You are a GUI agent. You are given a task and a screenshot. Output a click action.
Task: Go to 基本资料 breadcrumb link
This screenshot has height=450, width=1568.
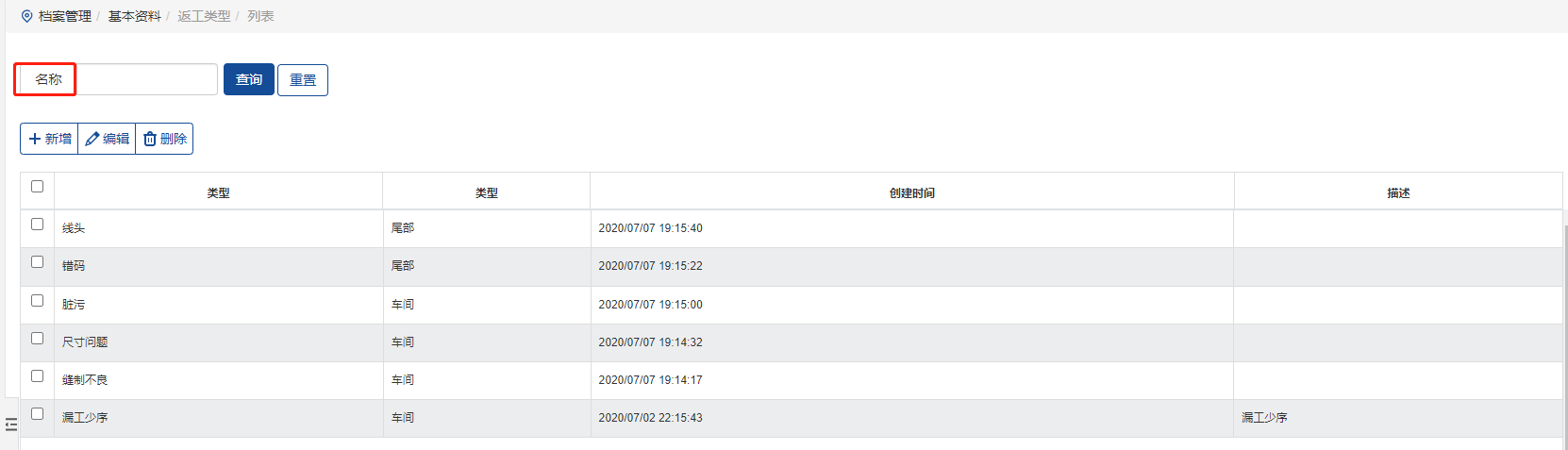click(134, 16)
